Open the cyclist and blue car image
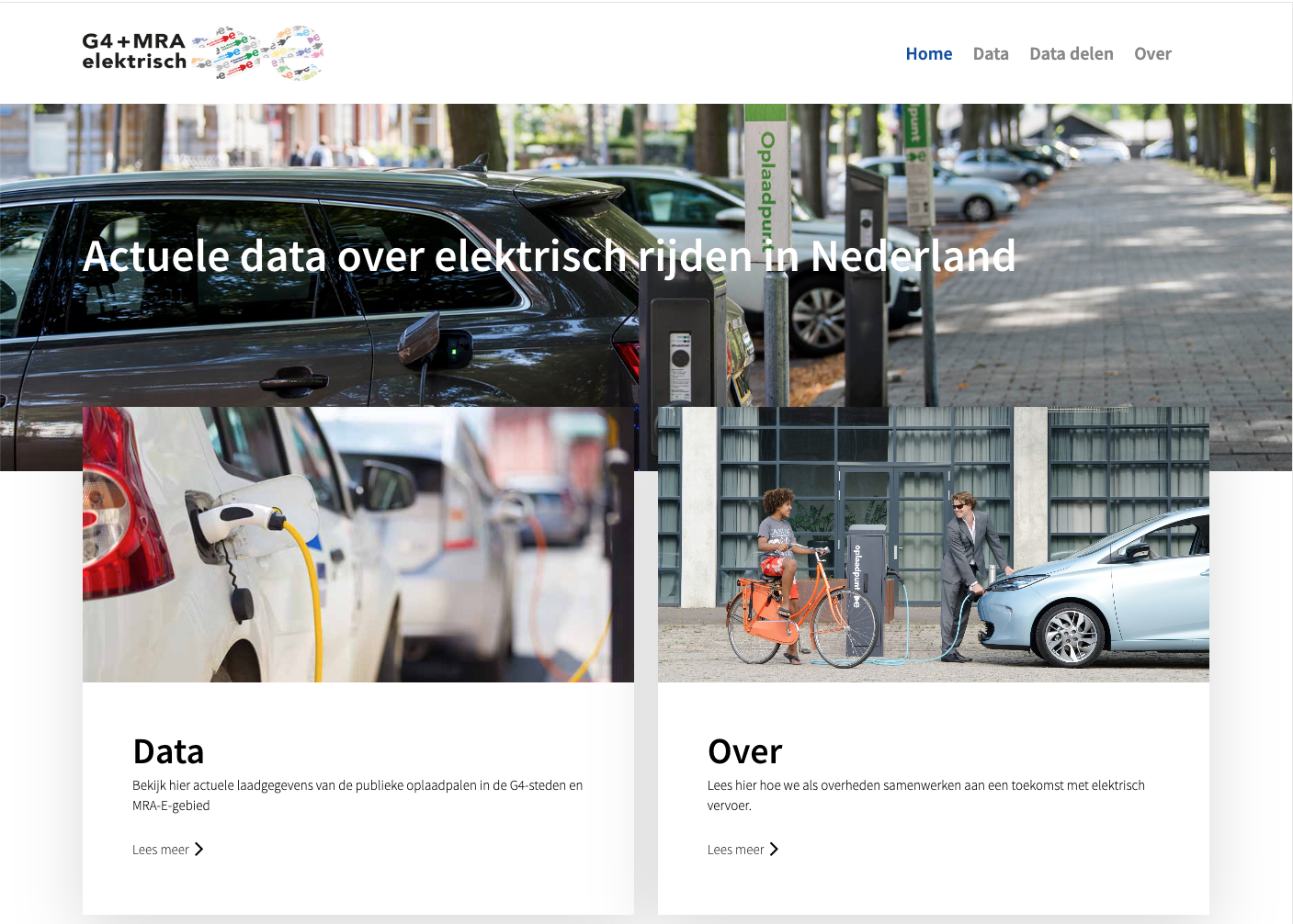 click(x=933, y=544)
